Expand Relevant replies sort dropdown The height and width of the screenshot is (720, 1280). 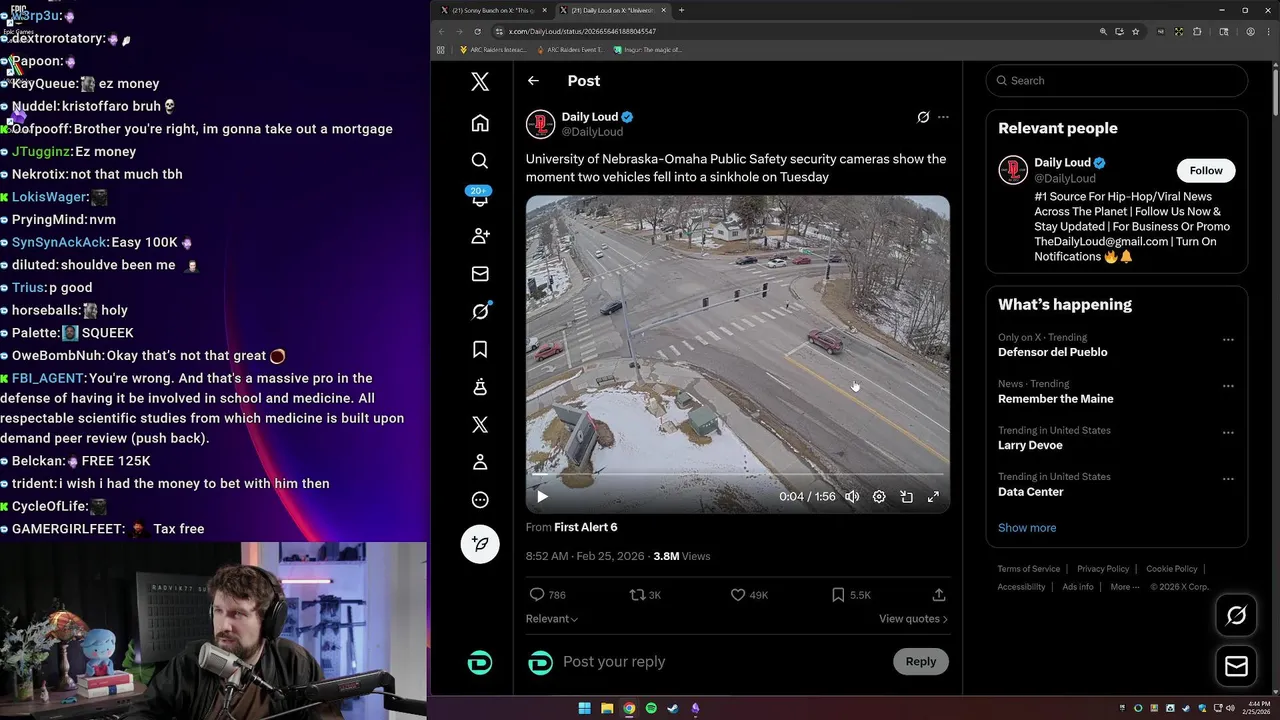pos(552,619)
